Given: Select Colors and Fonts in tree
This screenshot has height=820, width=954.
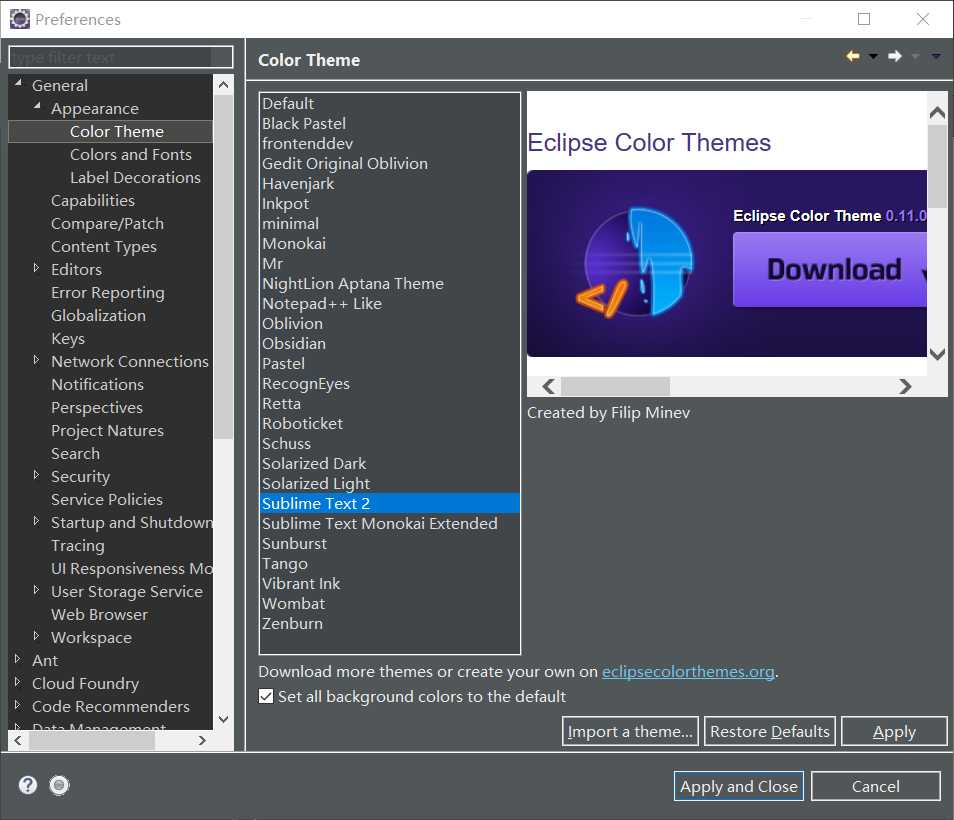Looking at the screenshot, I should click(x=131, y=155).
